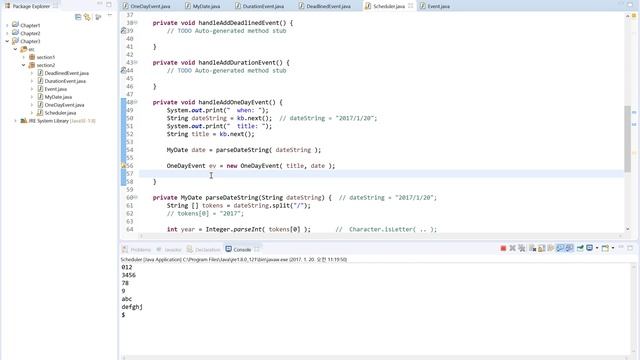Fold the handleAddOneDayEvent method at line 48
Image resolution: width=640 pixels, height=360 pixels.
(136, 102)
